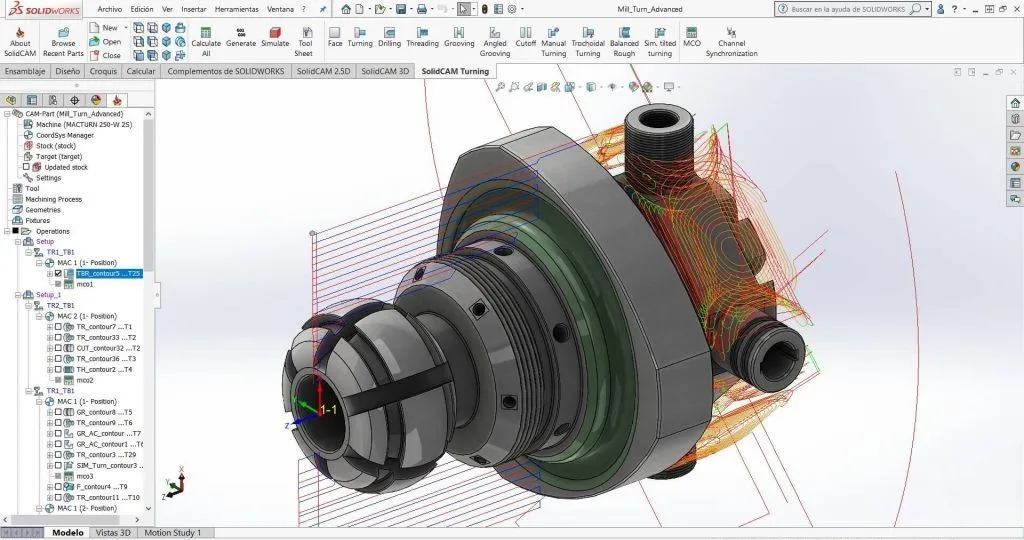
Task: Insert an MCO operation
Action: pos(692,37)
